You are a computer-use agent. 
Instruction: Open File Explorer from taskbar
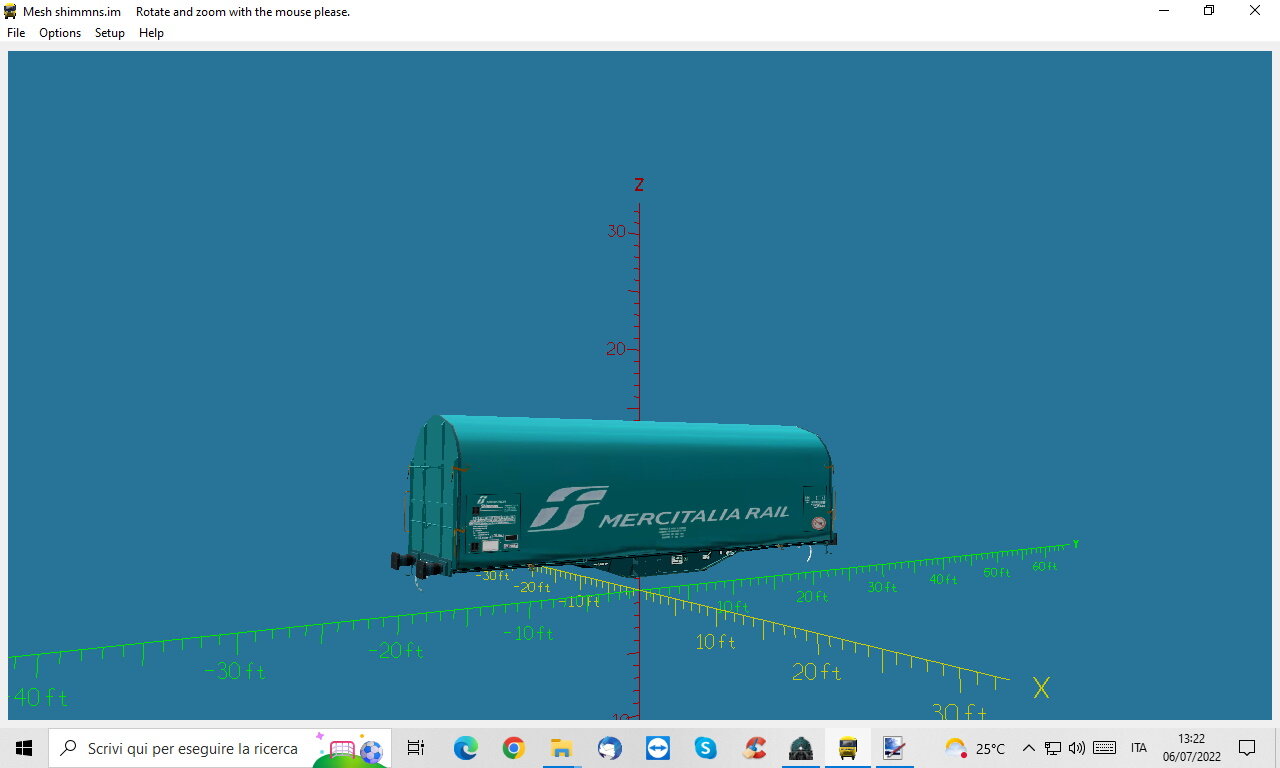(561, 748)
